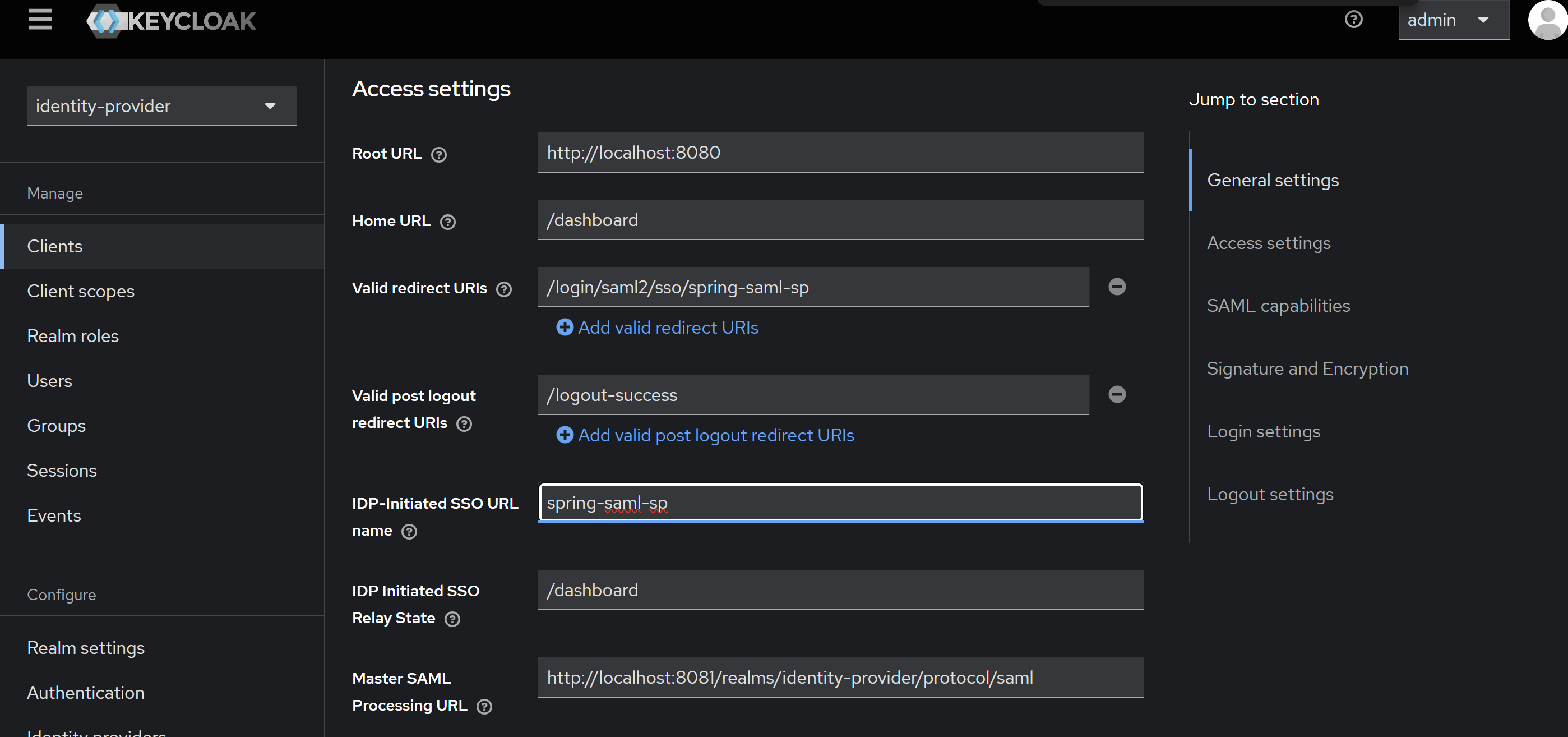Click Add valid redirect URIs link
Viewport: 1568px width, 737px height.
click(x=658, y=328)
